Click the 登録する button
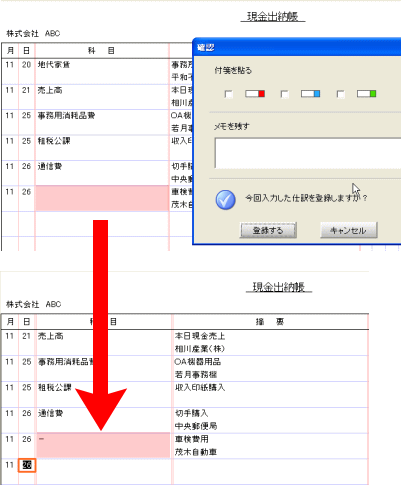The width and height of the screenshot is (401, 485). (x=268, y=230)
